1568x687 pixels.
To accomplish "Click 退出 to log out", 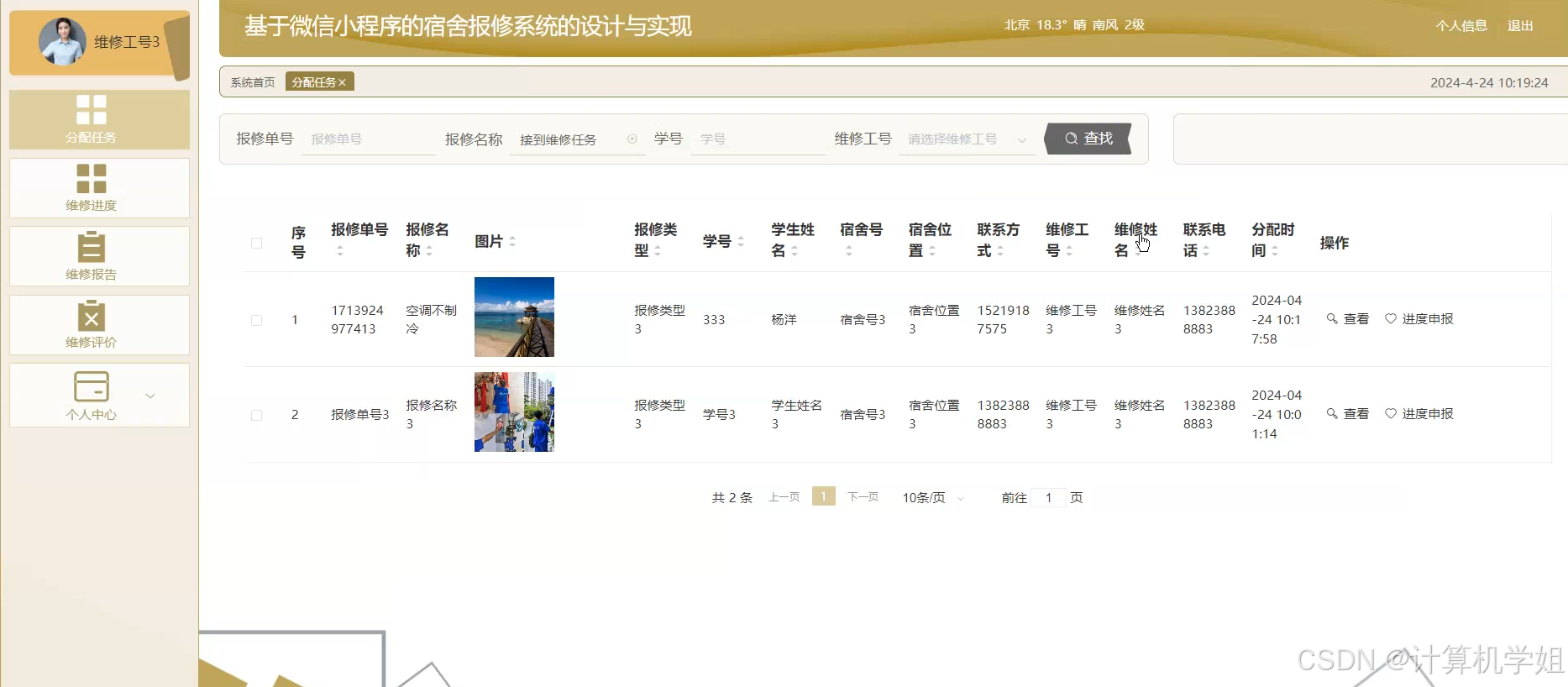I will click(1520, 26).
